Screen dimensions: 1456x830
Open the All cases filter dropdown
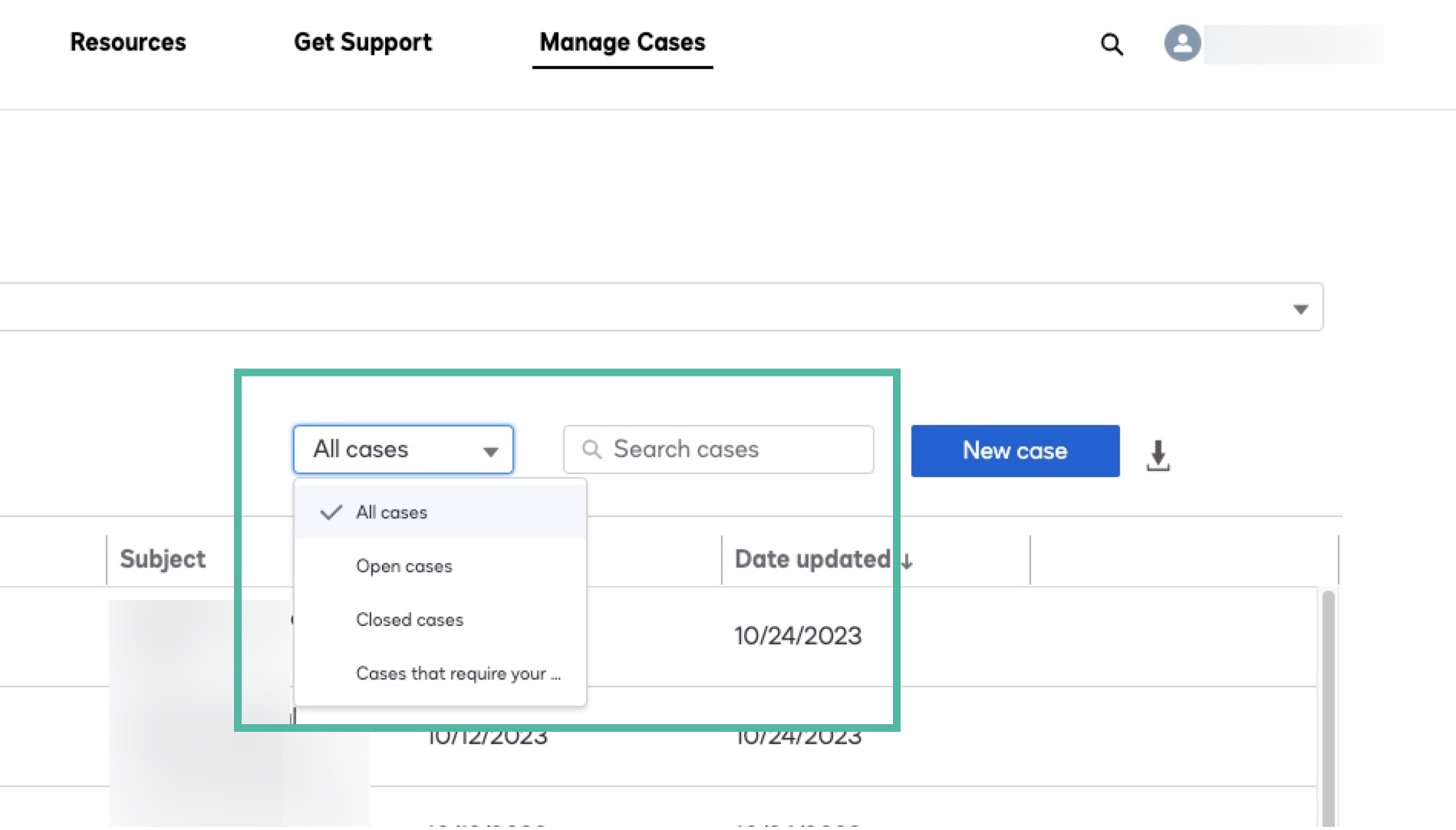[403, 450]
